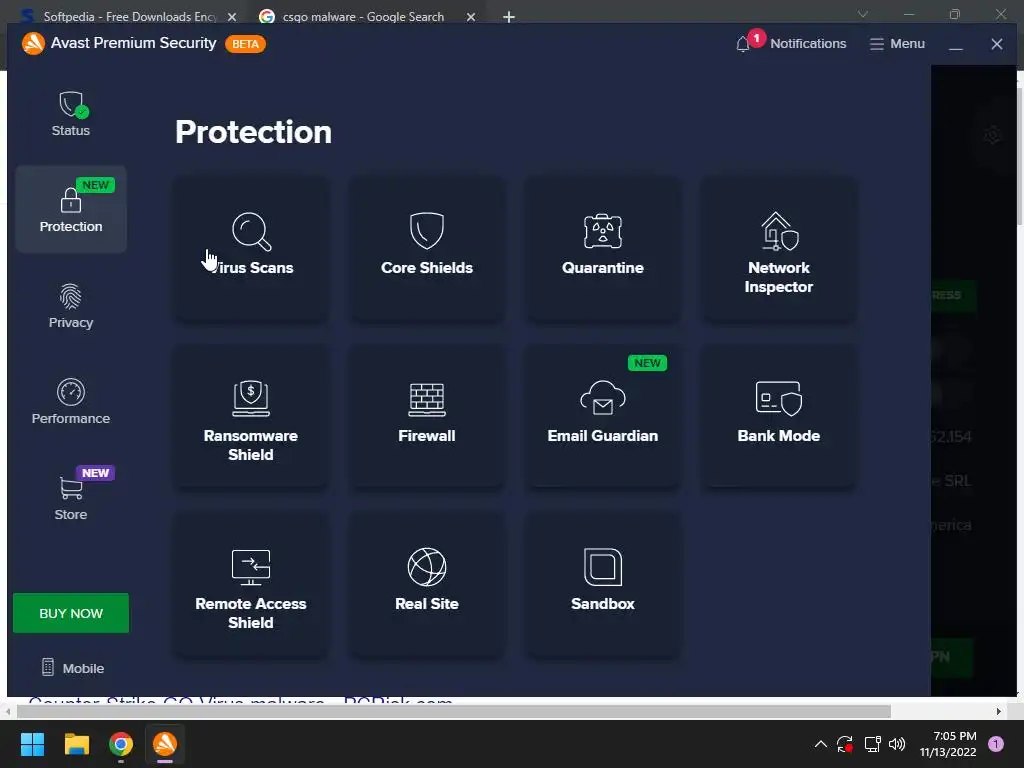Open the Privacy fingerprint section

tap(71, 305)
